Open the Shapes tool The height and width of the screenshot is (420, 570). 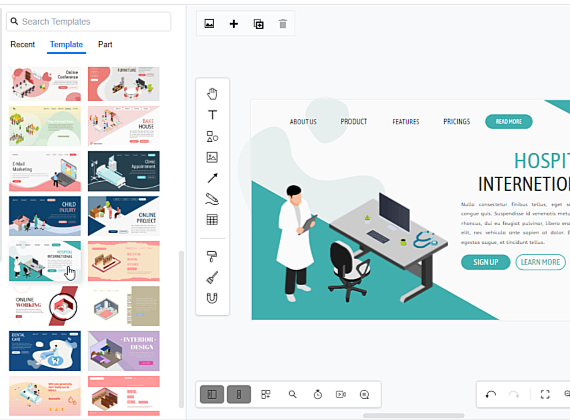(x=212, y=136)
